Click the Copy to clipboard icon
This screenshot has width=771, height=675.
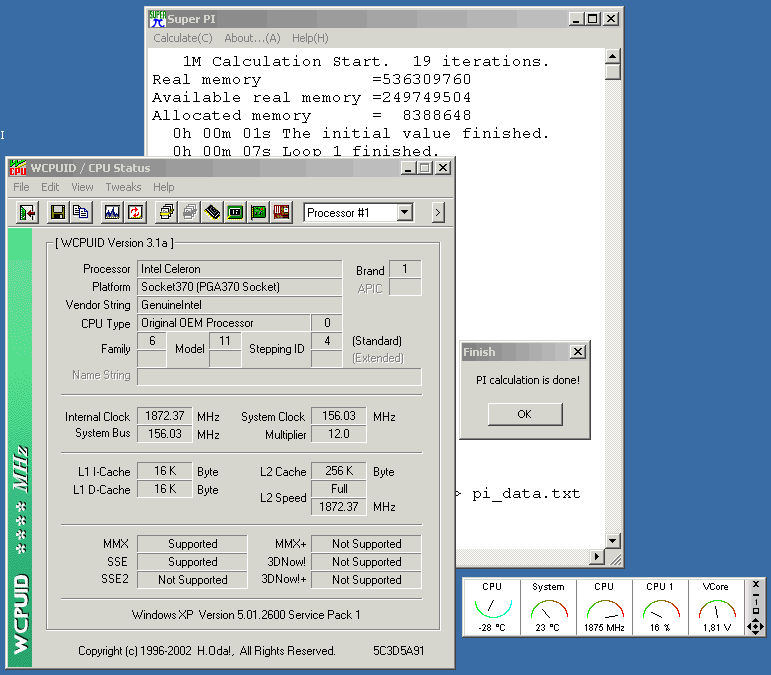80,212
